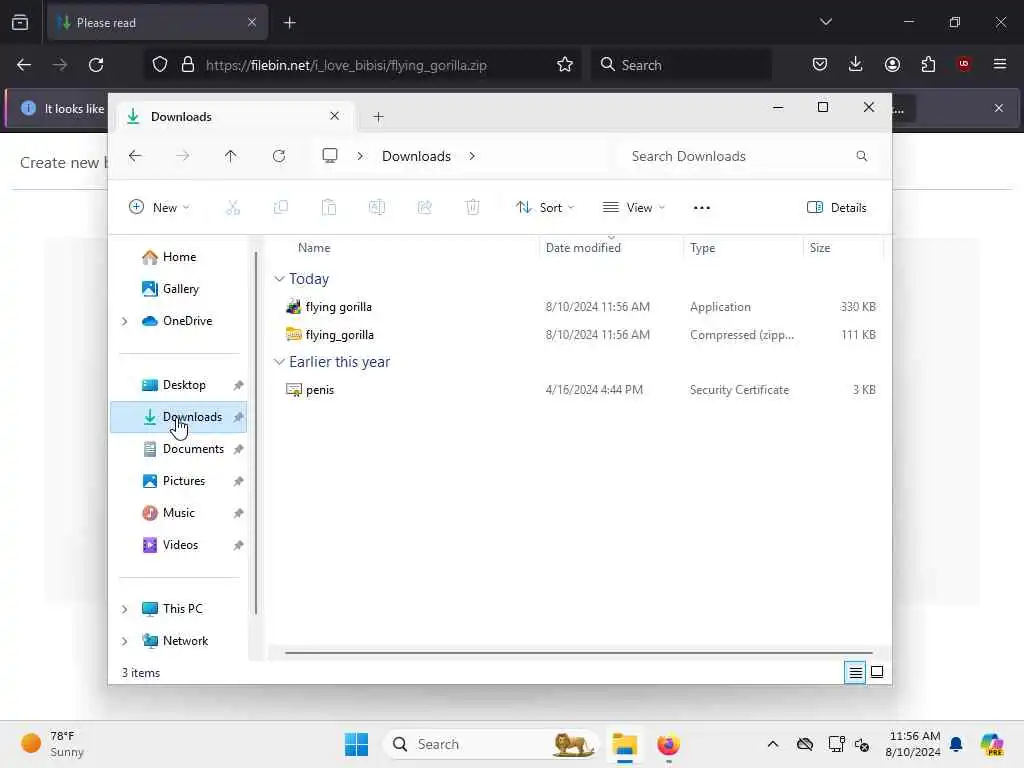Click the Delete trash icon in Explorer
This screenshot has height=768, width=1024.
pos(472,208)
